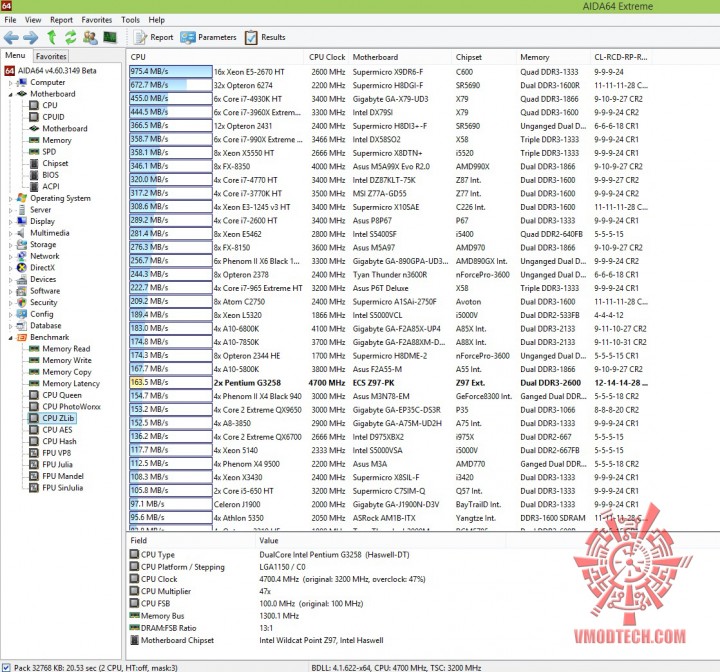Expand the Storage tree node
Image resolution: width=720 pixels, height=672 pixels.
click(x=11, y=245)
